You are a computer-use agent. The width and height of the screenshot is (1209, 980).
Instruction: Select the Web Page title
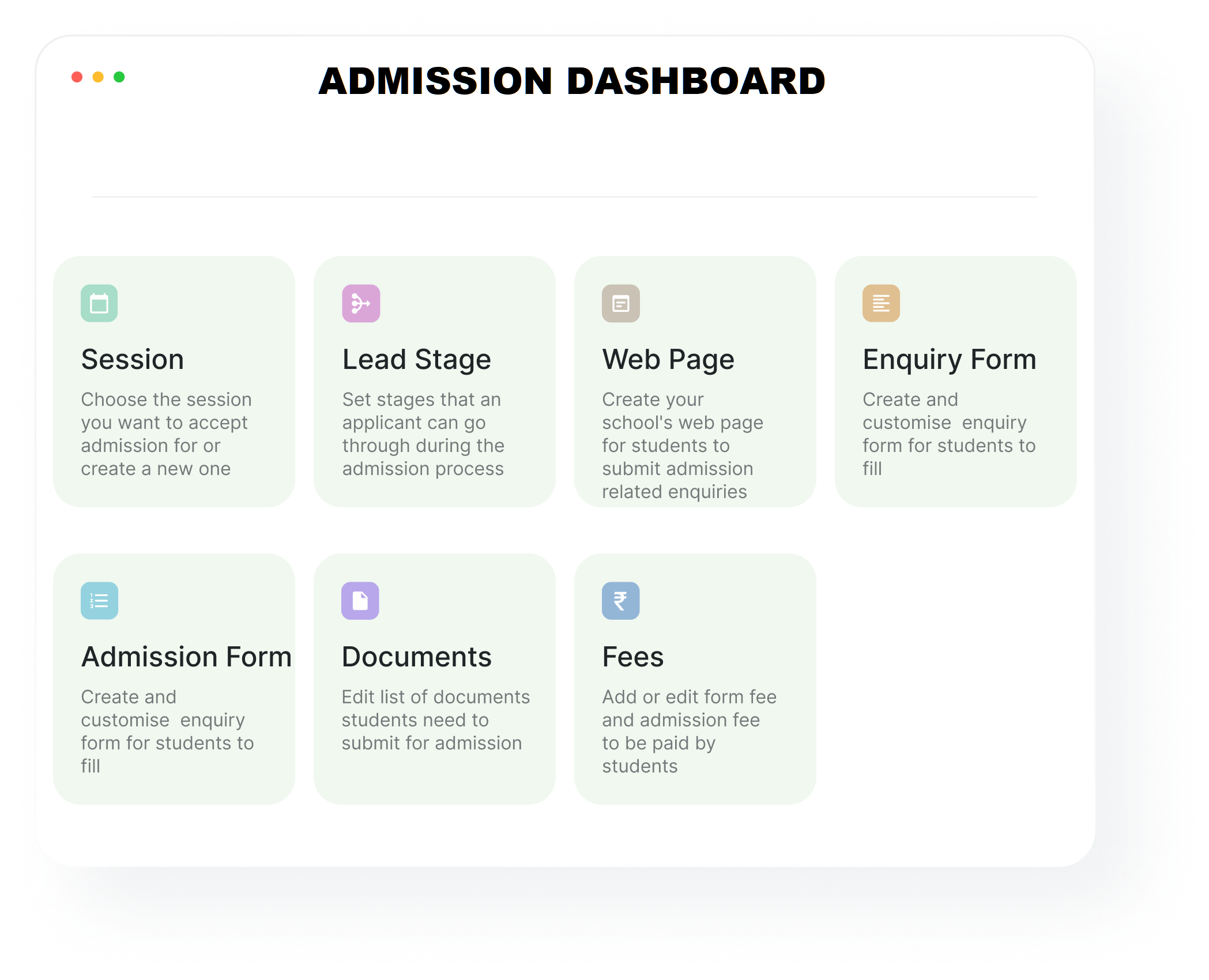point(668,360)
